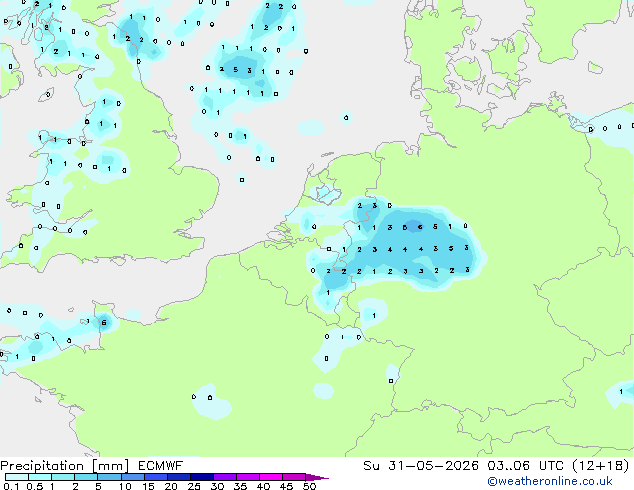Click the 30 legend scale label

point(217,486)
